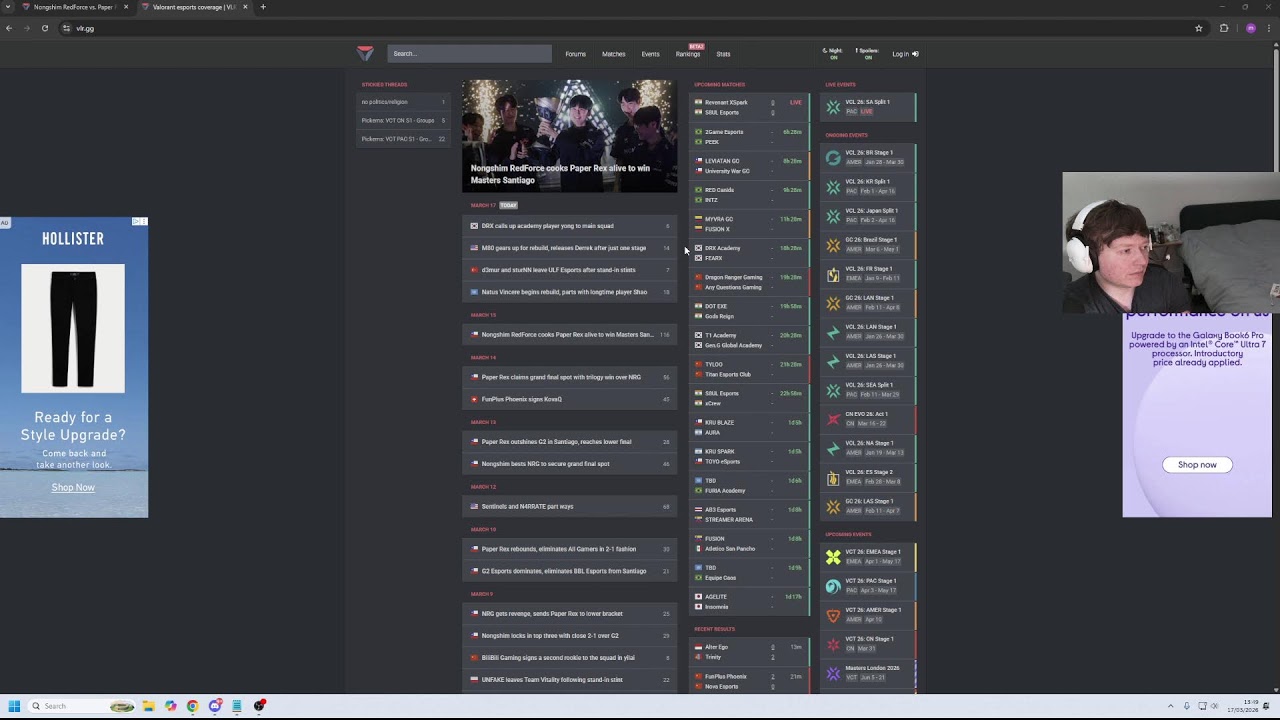Click the login arrow icon
1280x720 pixels.
tap(915, 54)
